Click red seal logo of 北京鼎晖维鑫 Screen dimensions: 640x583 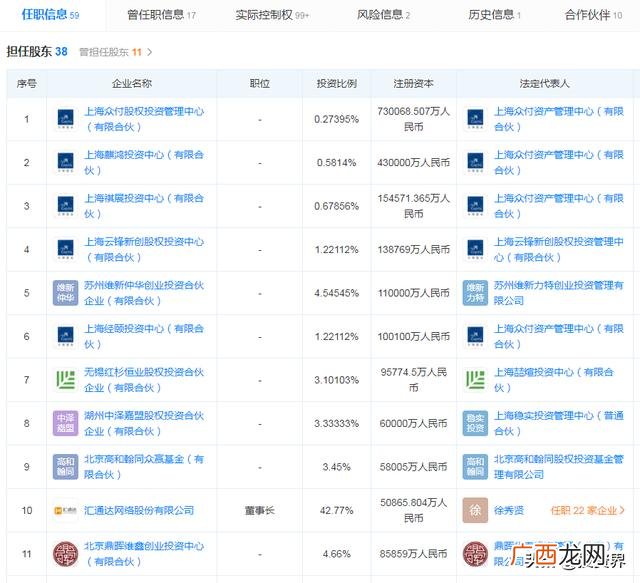(x=65, y=554)
